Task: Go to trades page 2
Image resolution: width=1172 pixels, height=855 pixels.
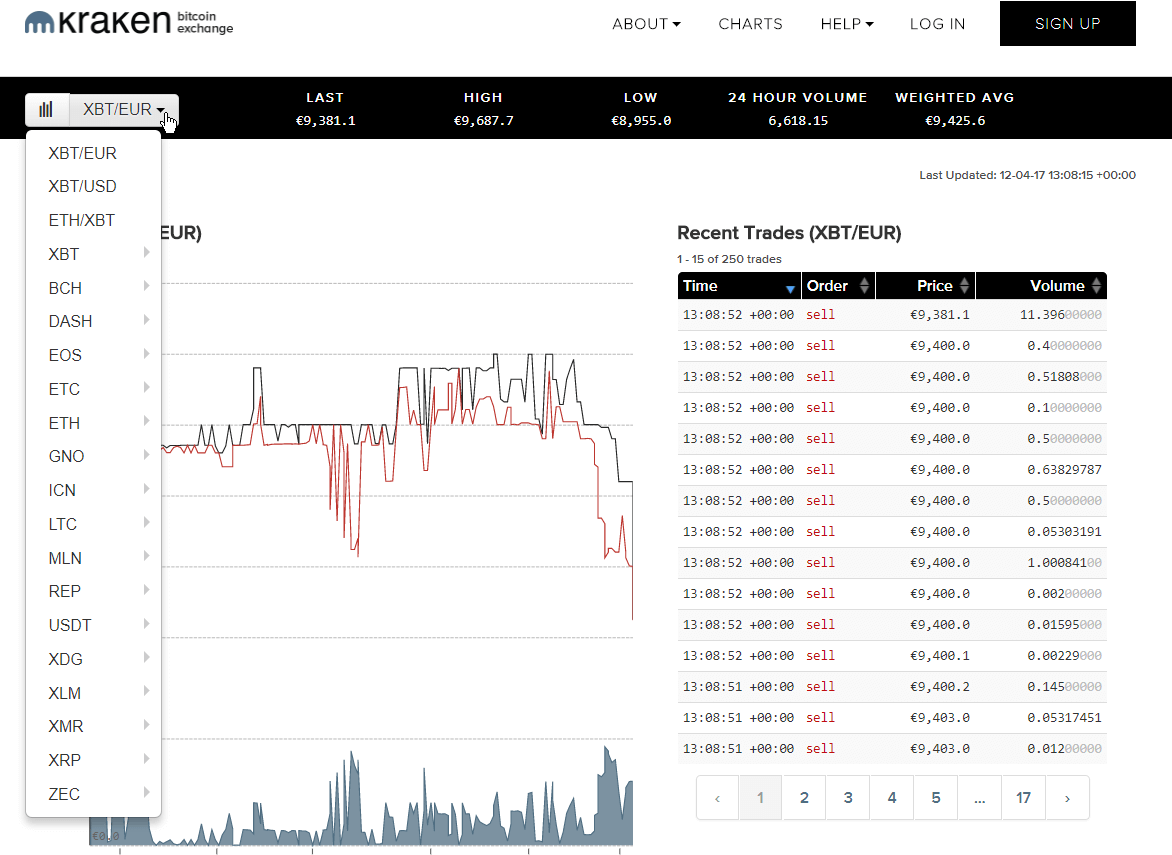Action: 804,798
